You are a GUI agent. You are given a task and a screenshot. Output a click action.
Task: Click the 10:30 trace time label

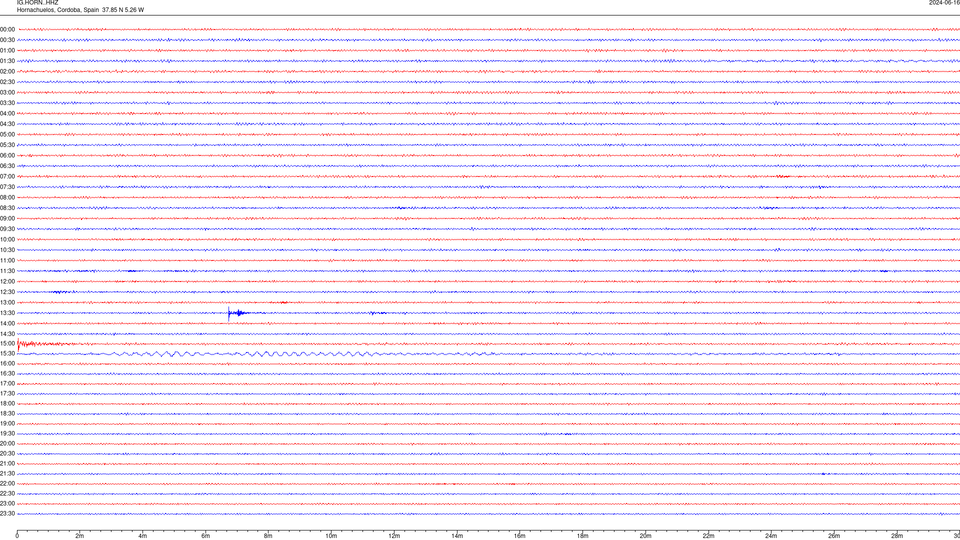click(x=7, y=250)
